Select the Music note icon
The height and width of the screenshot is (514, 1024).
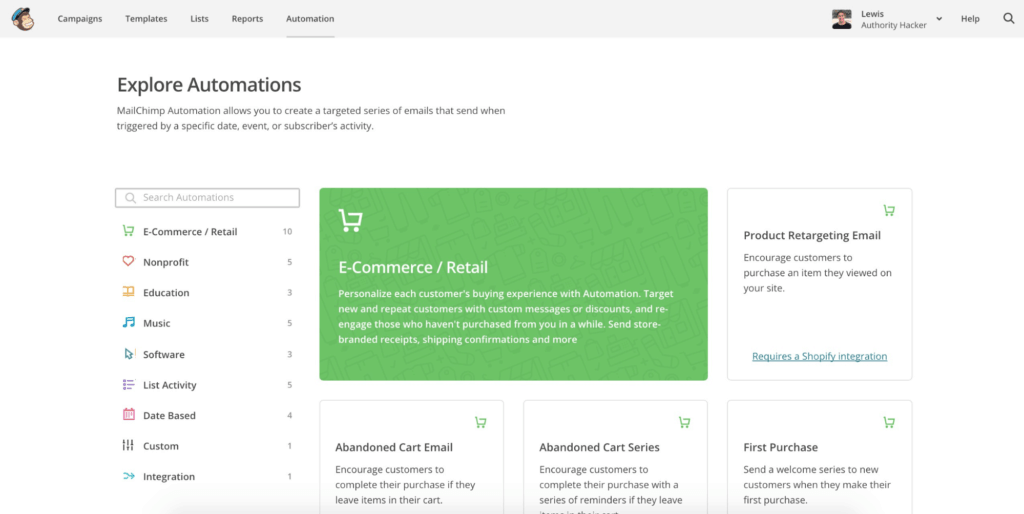point(128,323)
